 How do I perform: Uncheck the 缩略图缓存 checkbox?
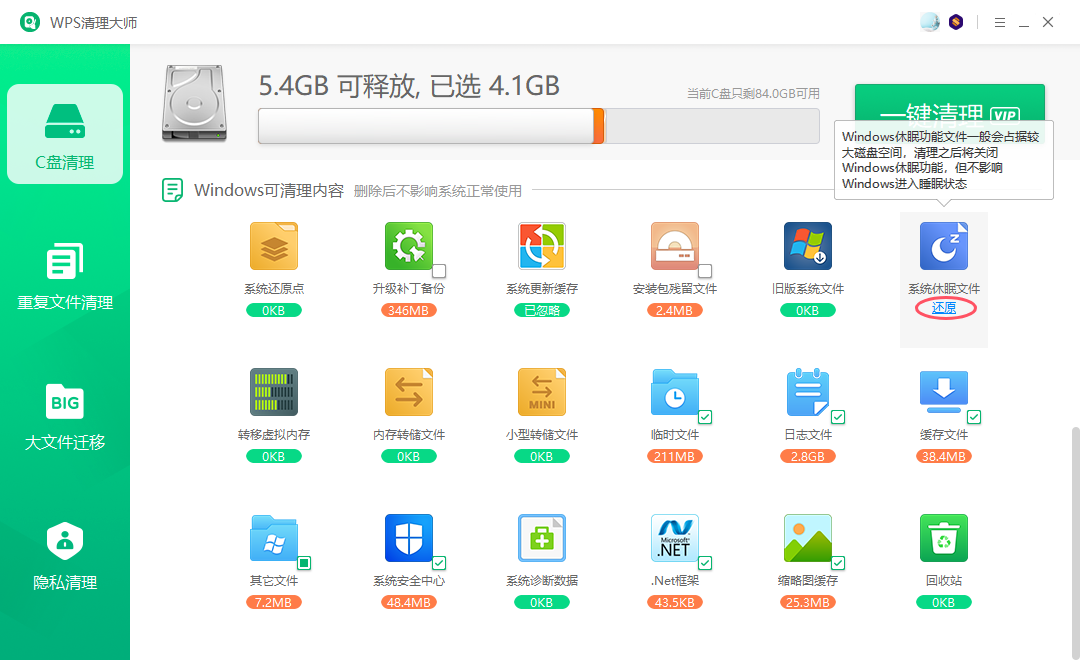pyautogui.click(x=838, y=563)
